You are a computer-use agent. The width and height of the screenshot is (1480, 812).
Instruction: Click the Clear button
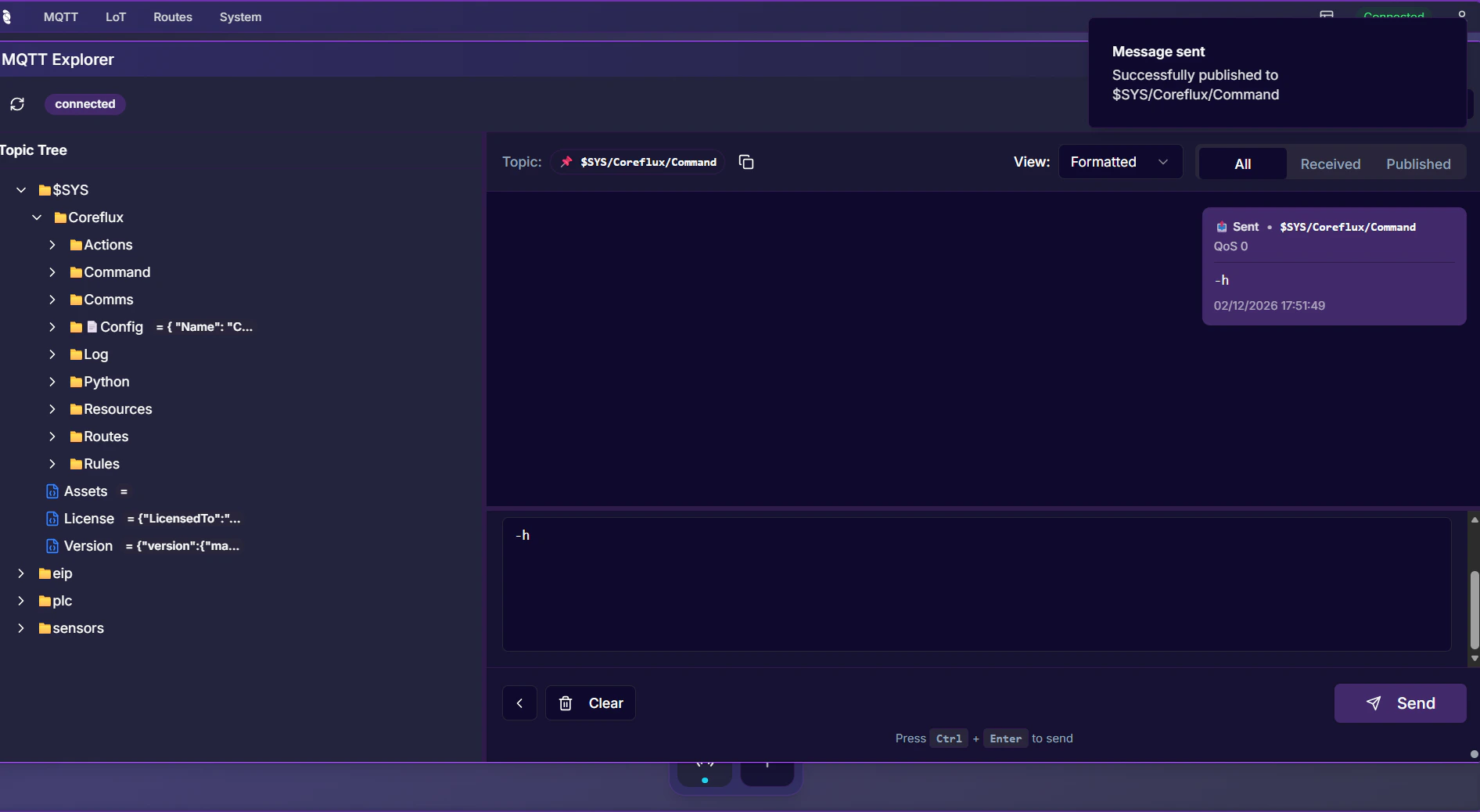[591, 703]
